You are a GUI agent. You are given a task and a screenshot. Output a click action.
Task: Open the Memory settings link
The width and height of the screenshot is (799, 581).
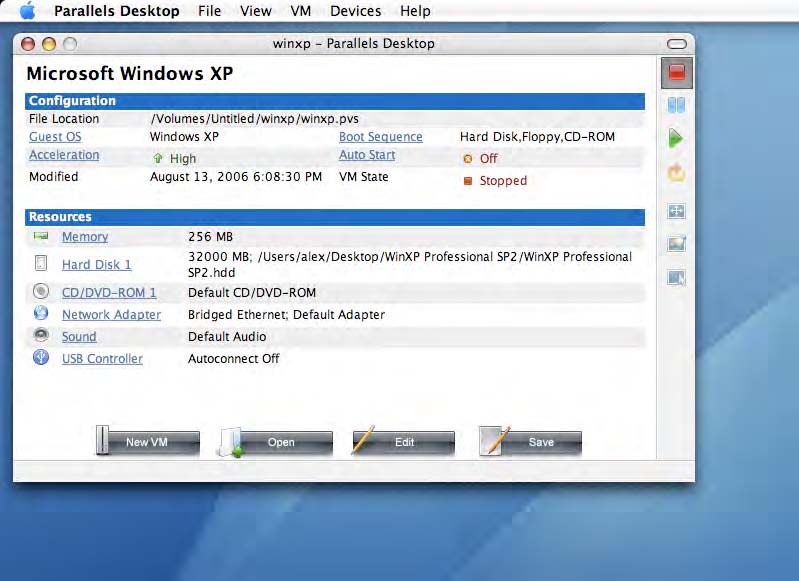85,236
